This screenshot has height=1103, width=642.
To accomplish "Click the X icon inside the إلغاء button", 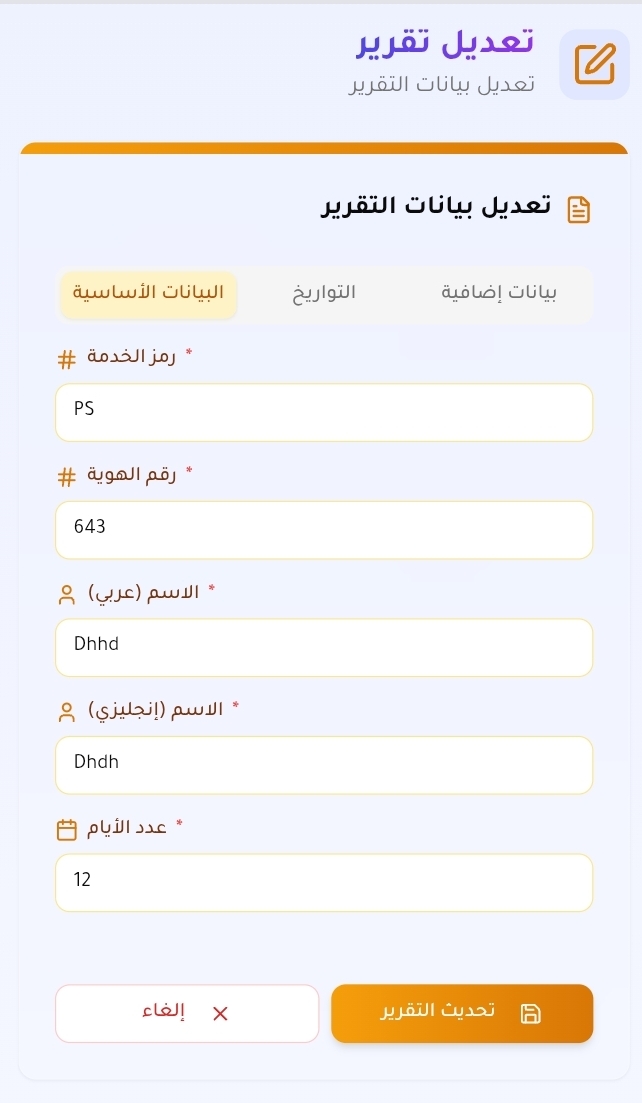I will (220, 1013).
